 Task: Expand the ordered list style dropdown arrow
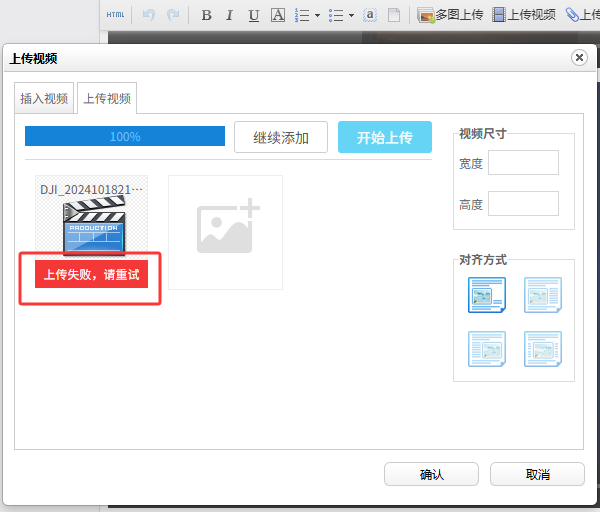[317, 15]
